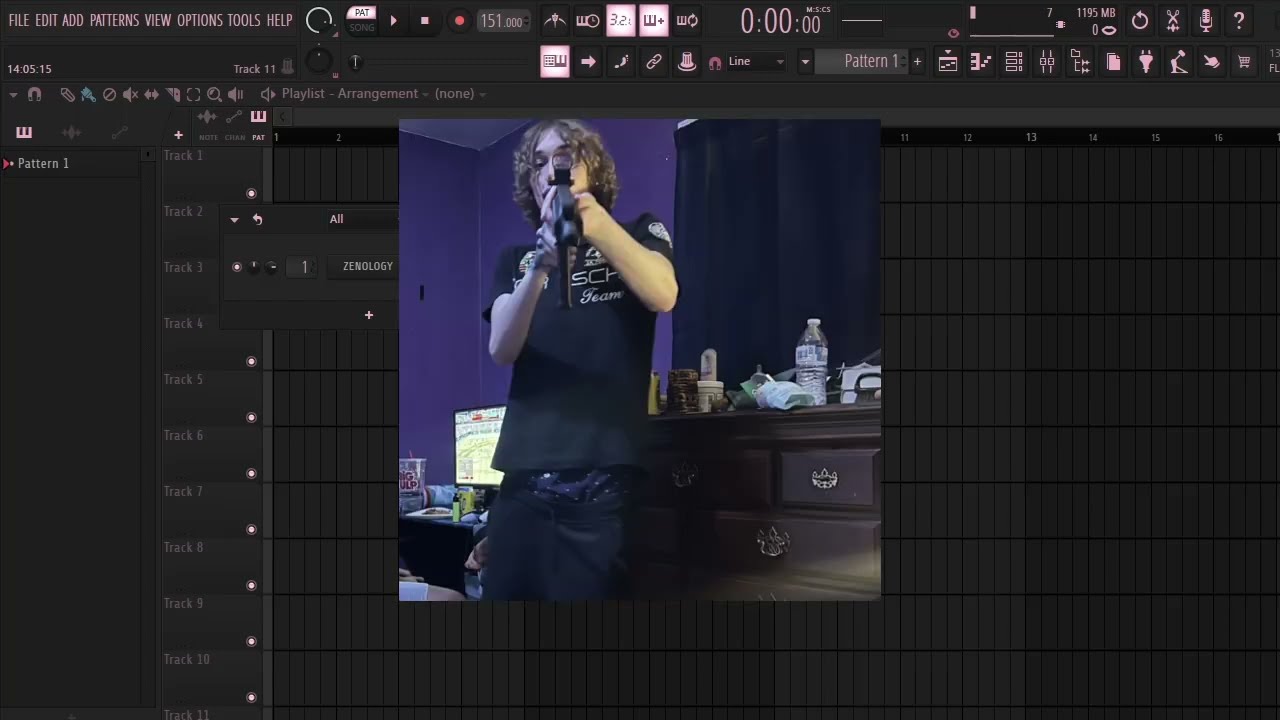
Task: Start playback with the Play button
Action: point(393,20)
